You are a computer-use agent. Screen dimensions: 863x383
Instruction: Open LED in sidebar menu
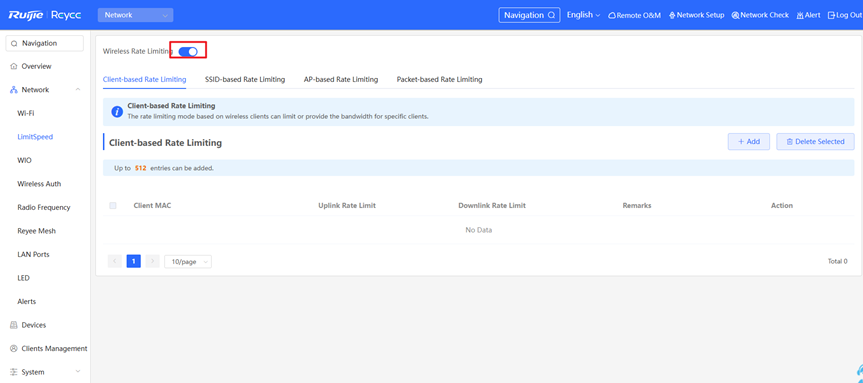23,278
